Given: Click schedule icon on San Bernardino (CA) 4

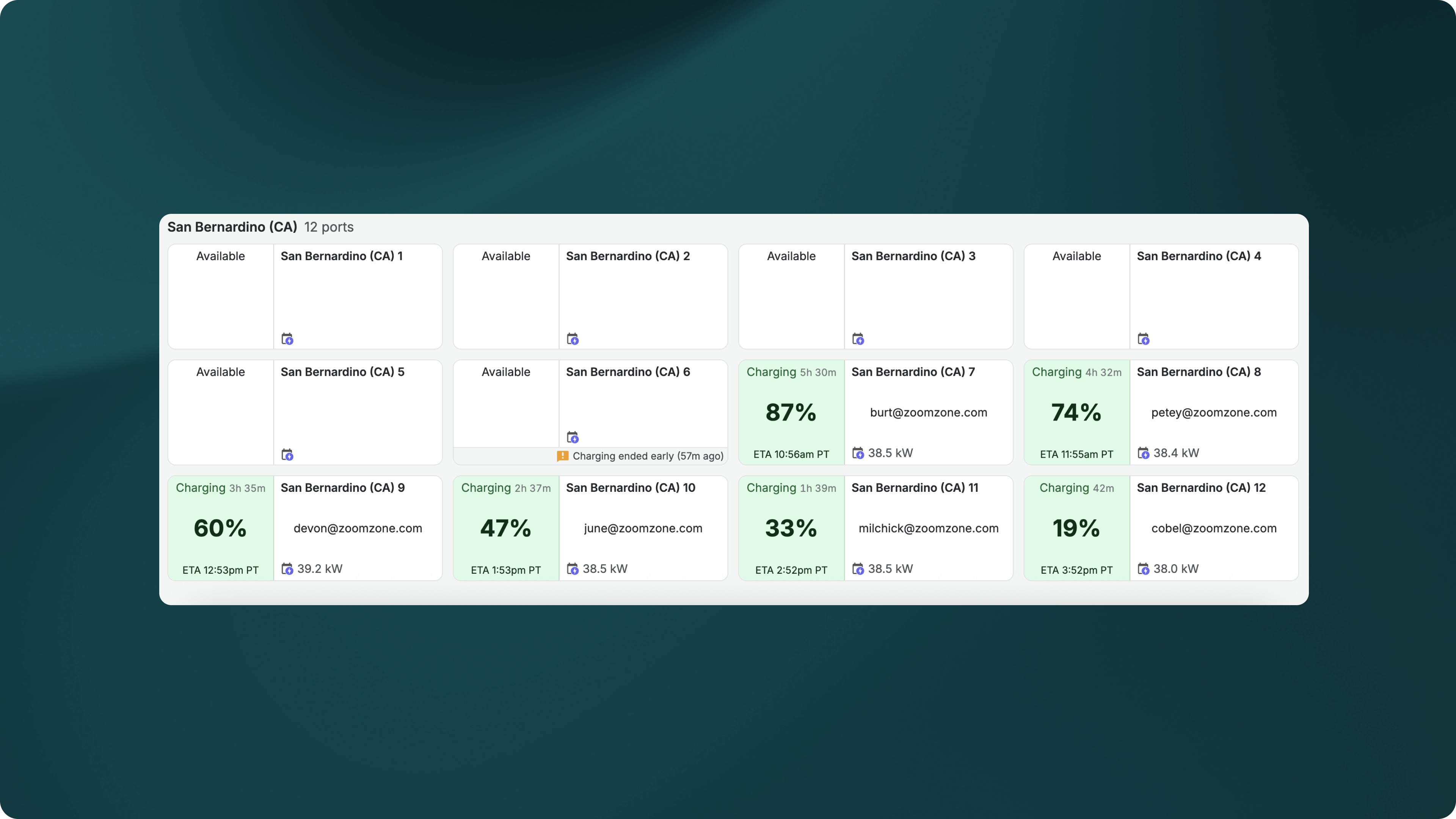Looking at the screenshot, I should tap(1144, 339).
